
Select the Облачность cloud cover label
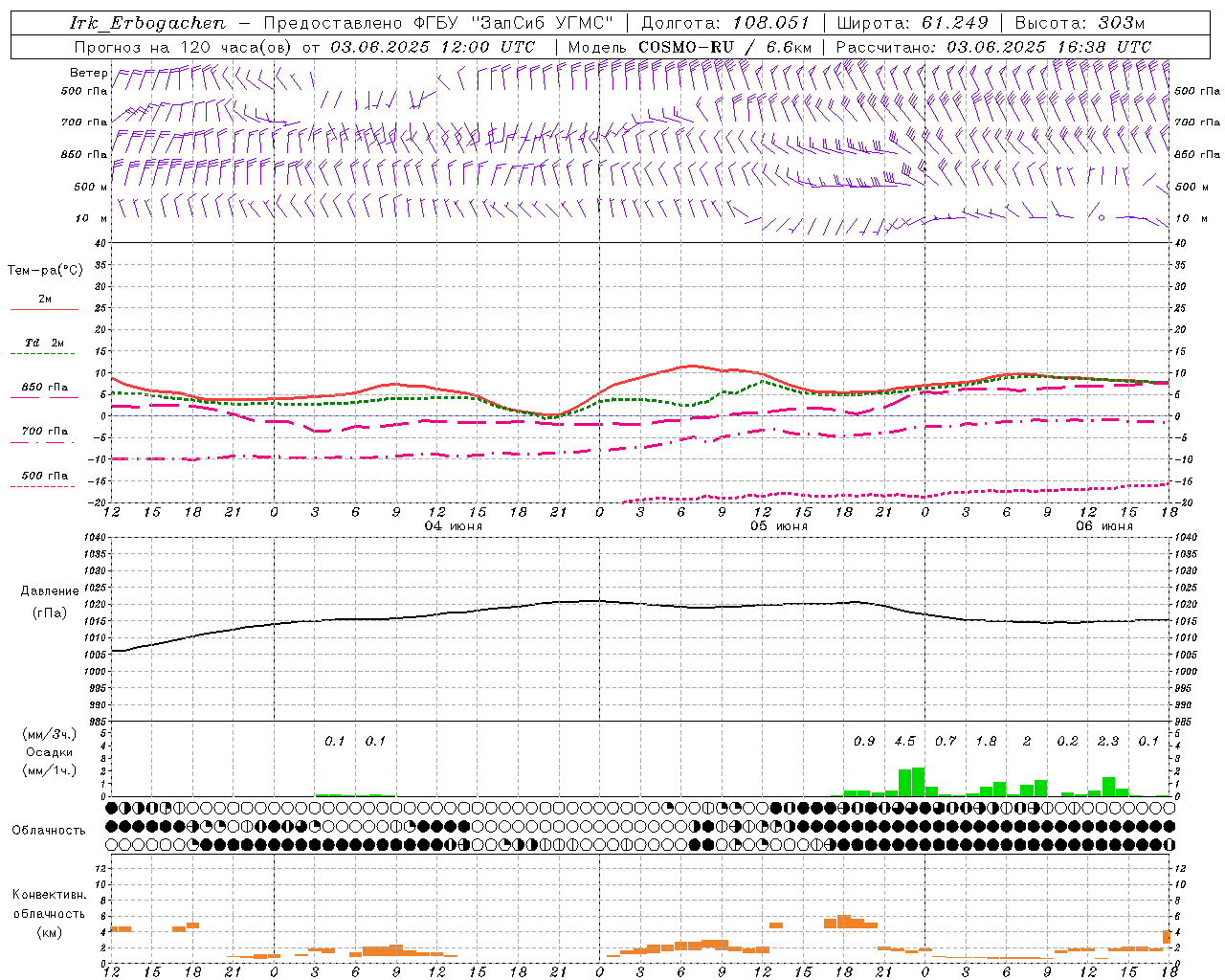(49, 831)
